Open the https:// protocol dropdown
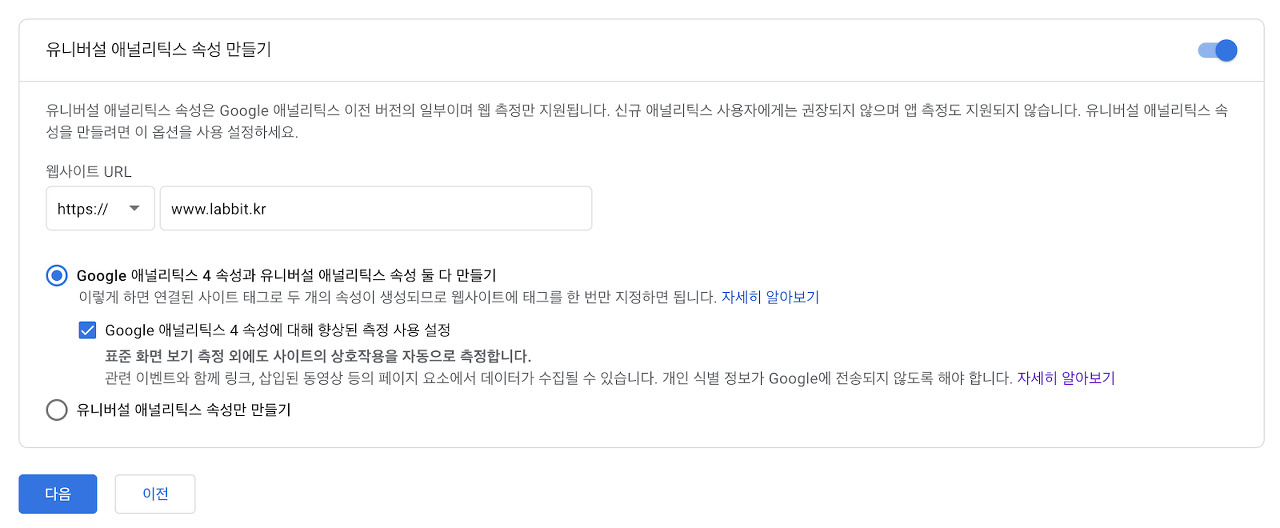The width and height of the screenshot is (1280, 528). [x=100, y=209]
